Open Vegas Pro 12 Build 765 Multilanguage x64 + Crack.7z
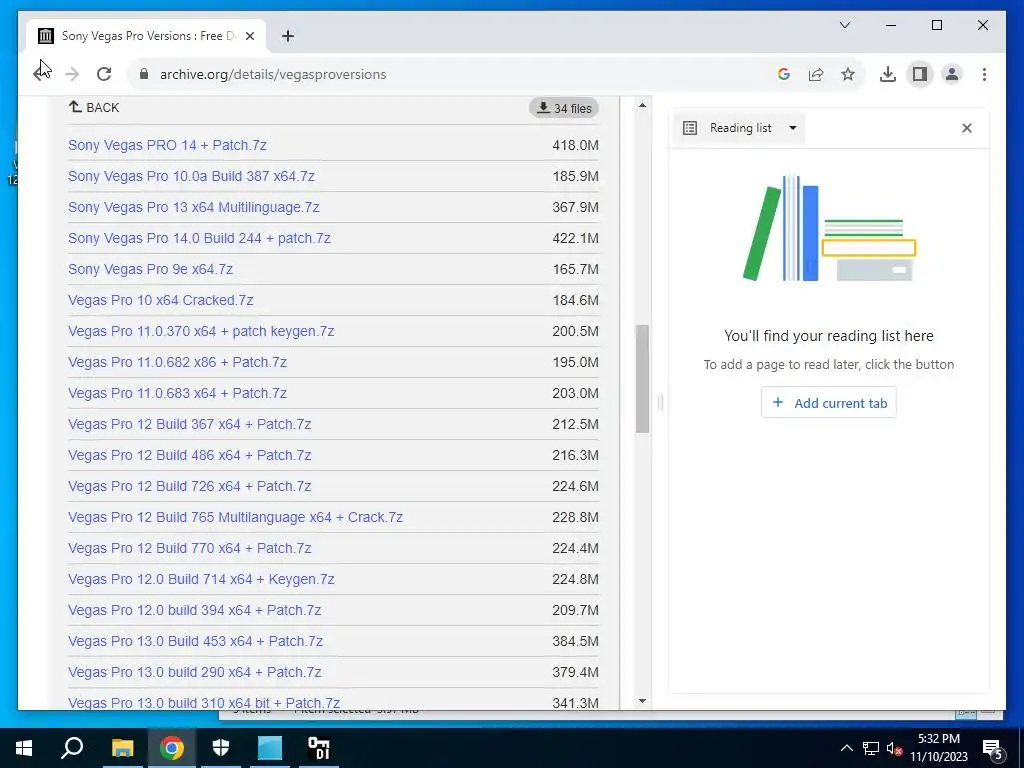Viewport: 1024px width, 768px height. pyautogui.click(x=235, y=517)
